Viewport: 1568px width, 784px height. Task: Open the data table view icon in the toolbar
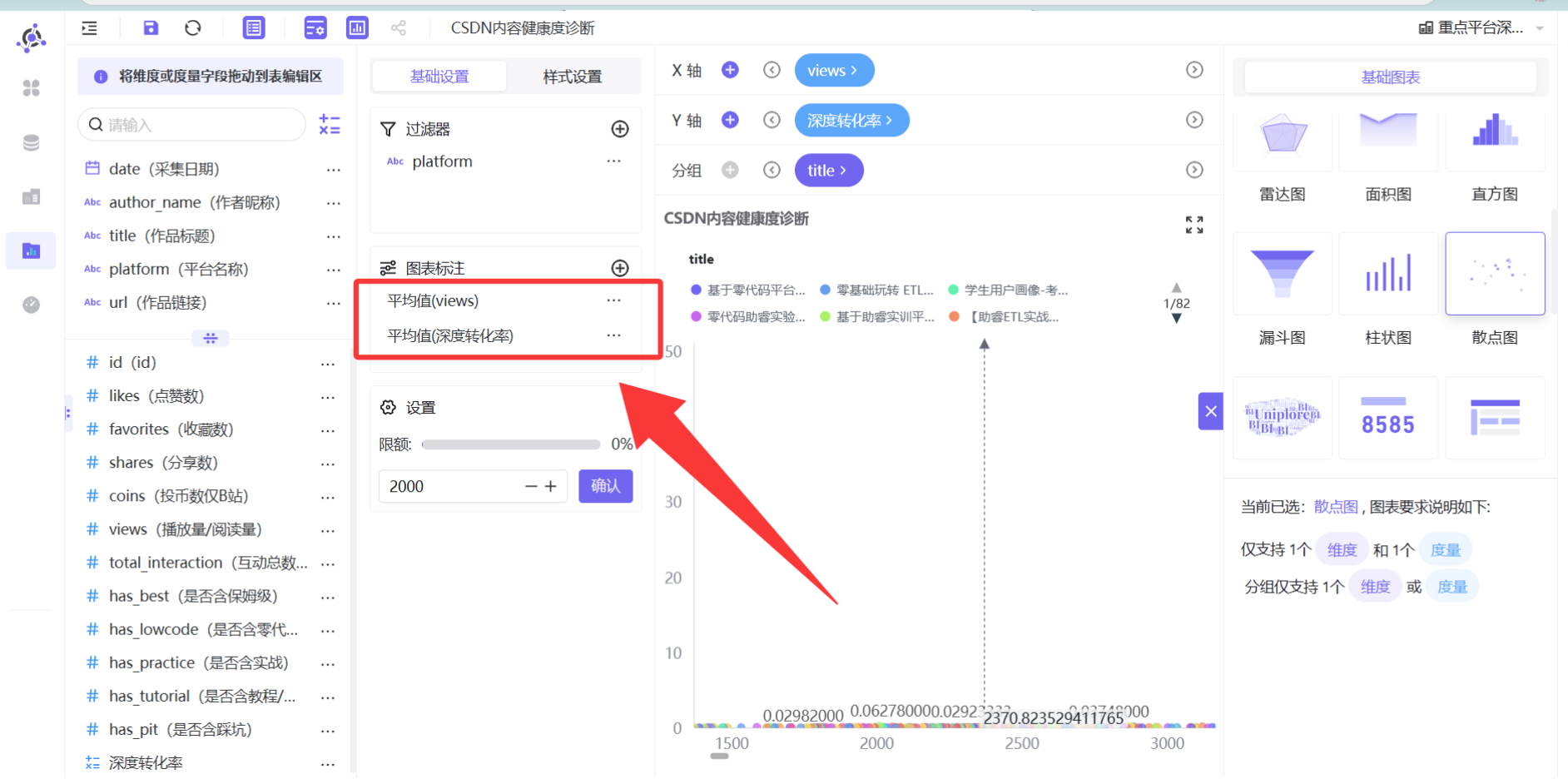[x=254, y=28]
